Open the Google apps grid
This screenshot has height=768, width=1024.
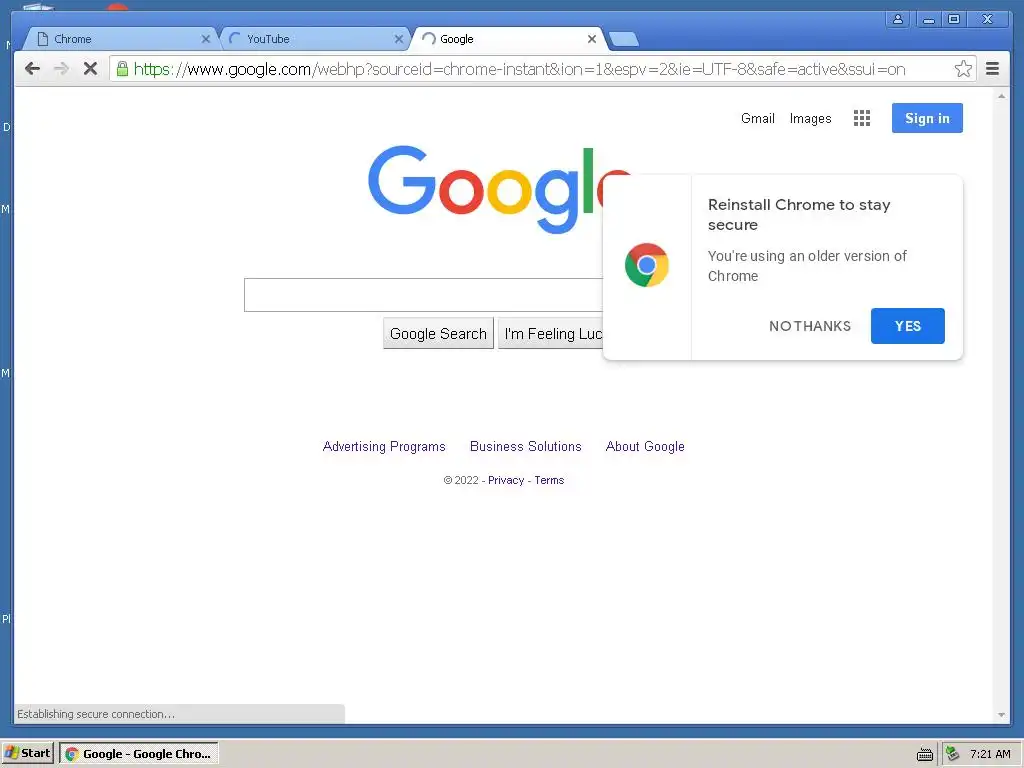click(x=861, y=118)
